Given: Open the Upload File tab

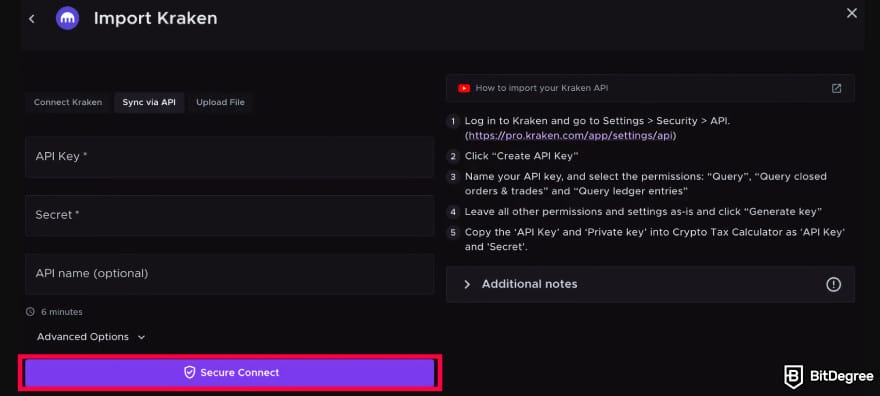Looking at the screenshot, I should (x=221, y=103).
